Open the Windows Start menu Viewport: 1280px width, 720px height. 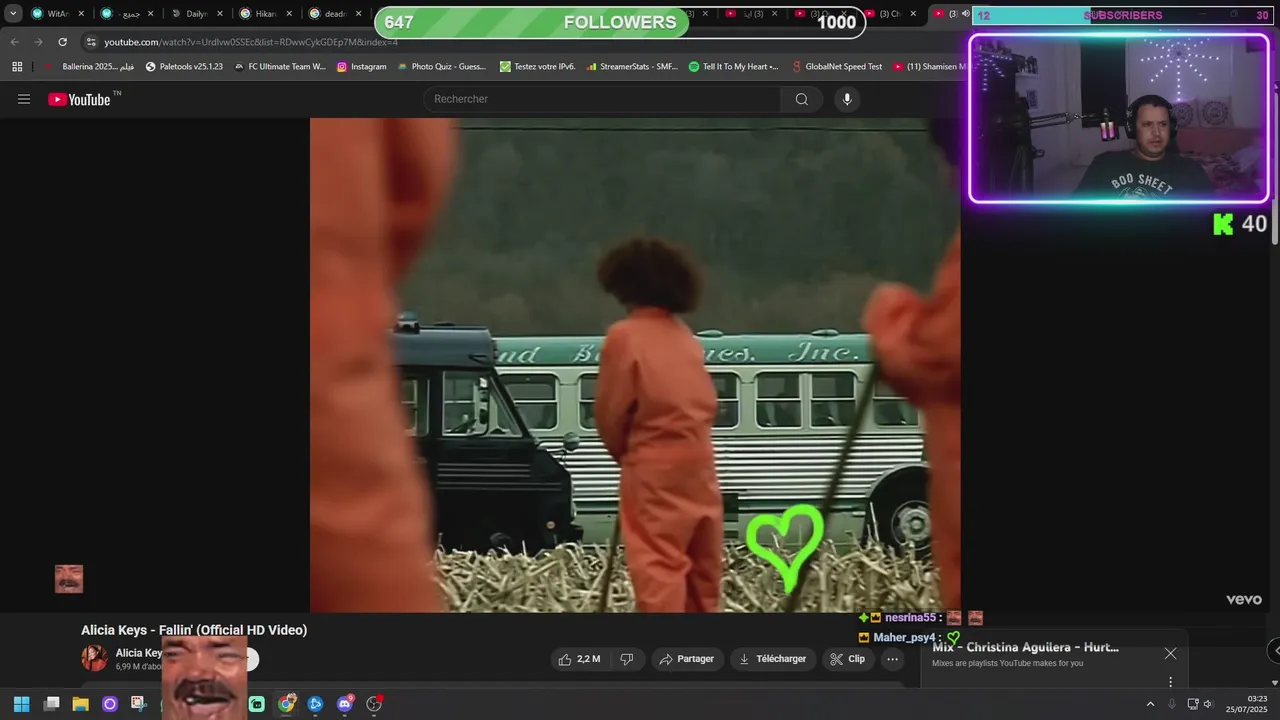coord(21,704)
